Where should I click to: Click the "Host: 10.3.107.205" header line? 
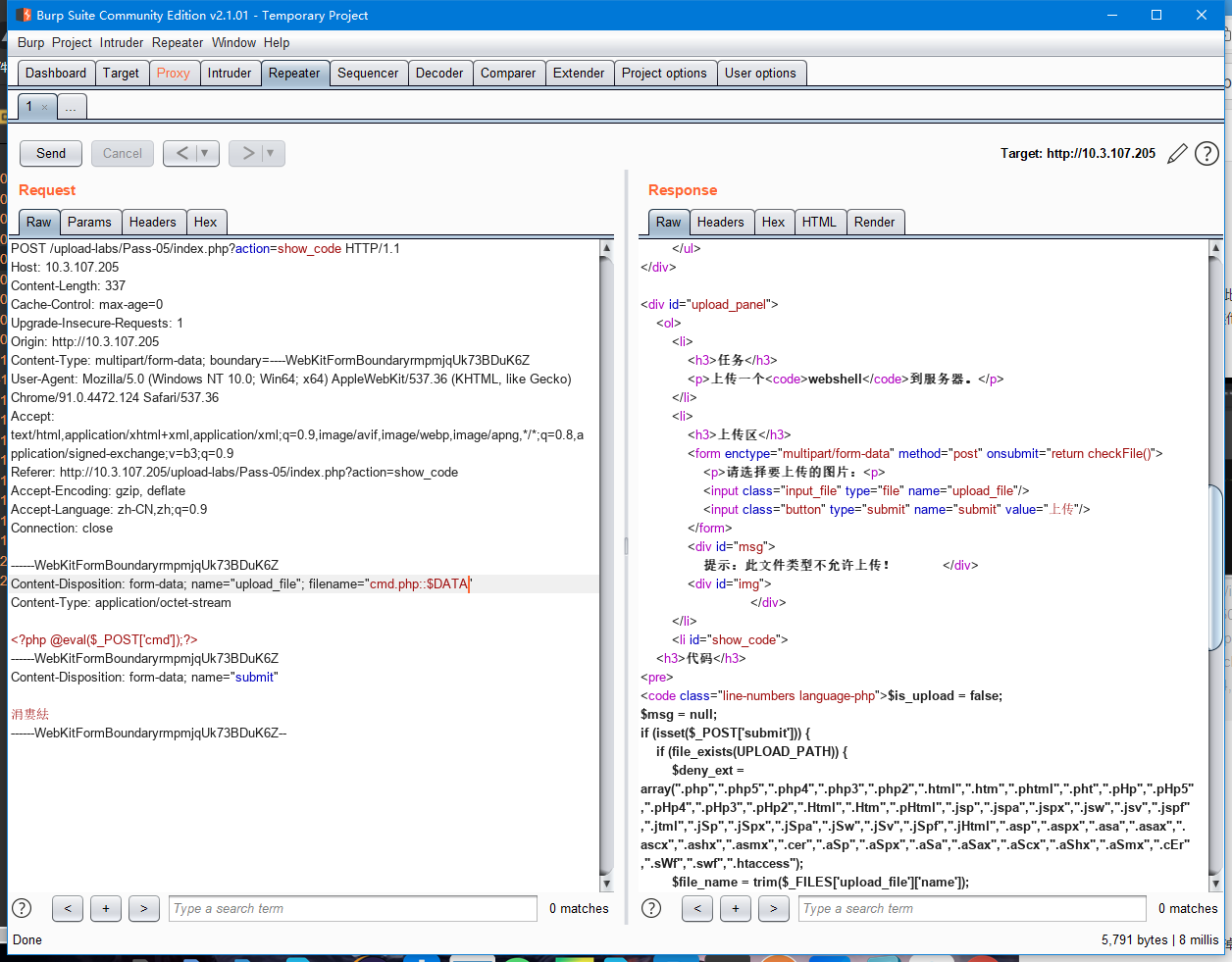tap(65, 267)
